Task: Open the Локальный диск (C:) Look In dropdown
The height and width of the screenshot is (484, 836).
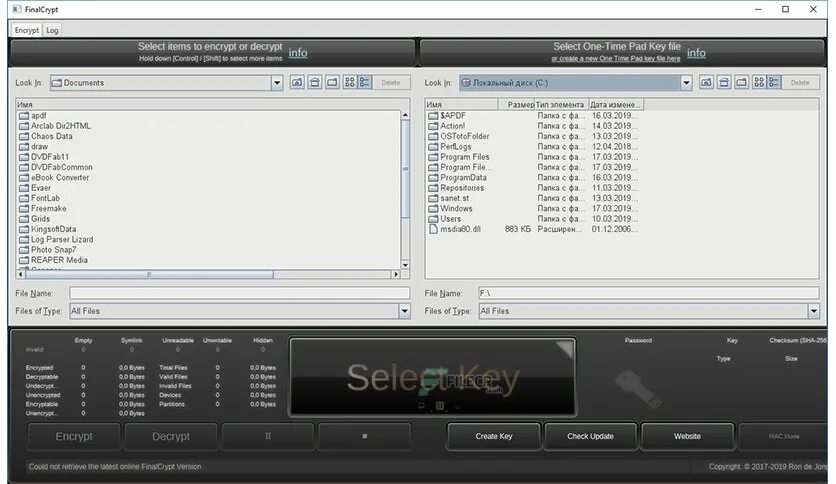Action: click(686, 83)
